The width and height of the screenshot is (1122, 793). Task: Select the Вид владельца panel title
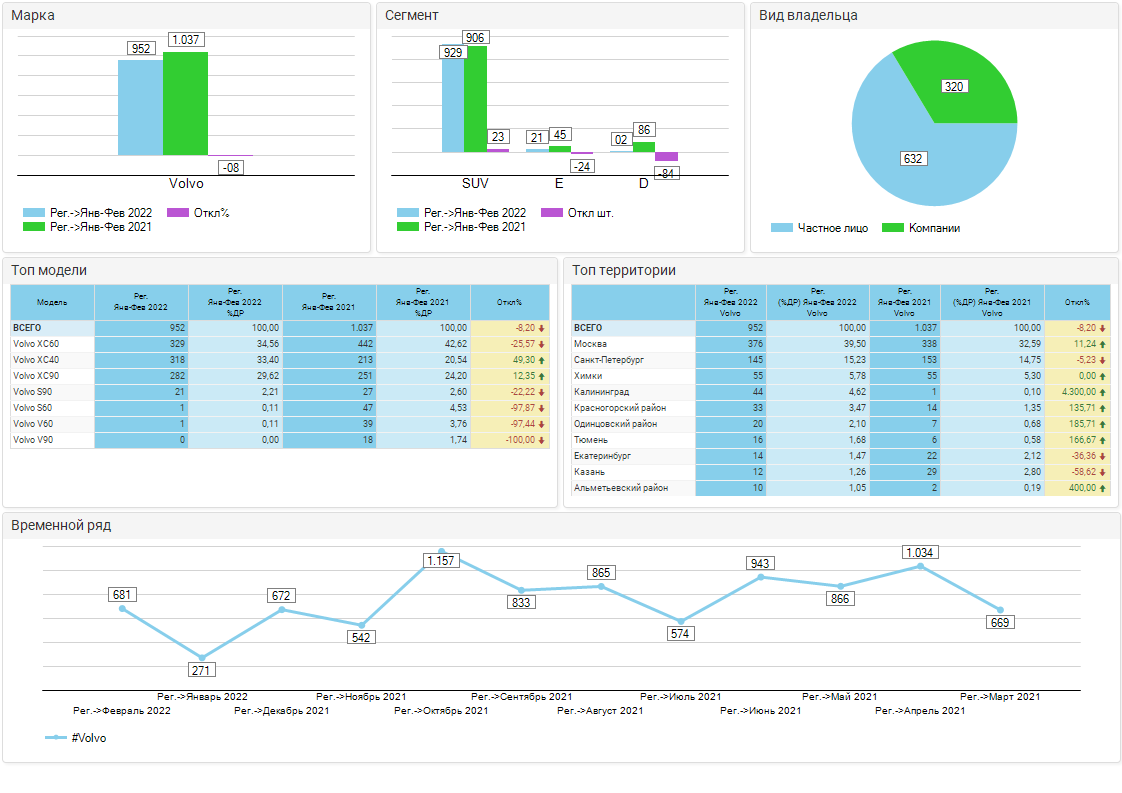click(808, 15)
